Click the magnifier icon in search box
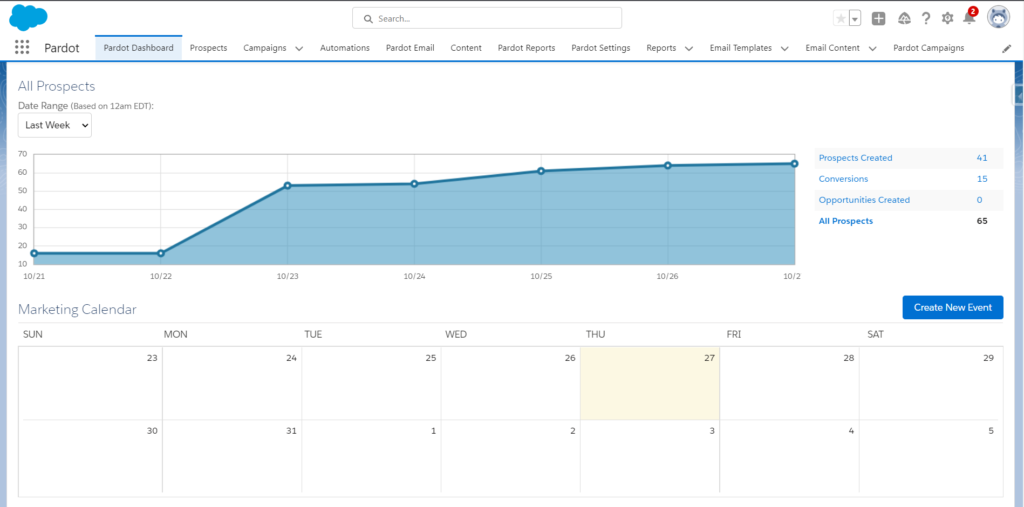 click(368, 19)
